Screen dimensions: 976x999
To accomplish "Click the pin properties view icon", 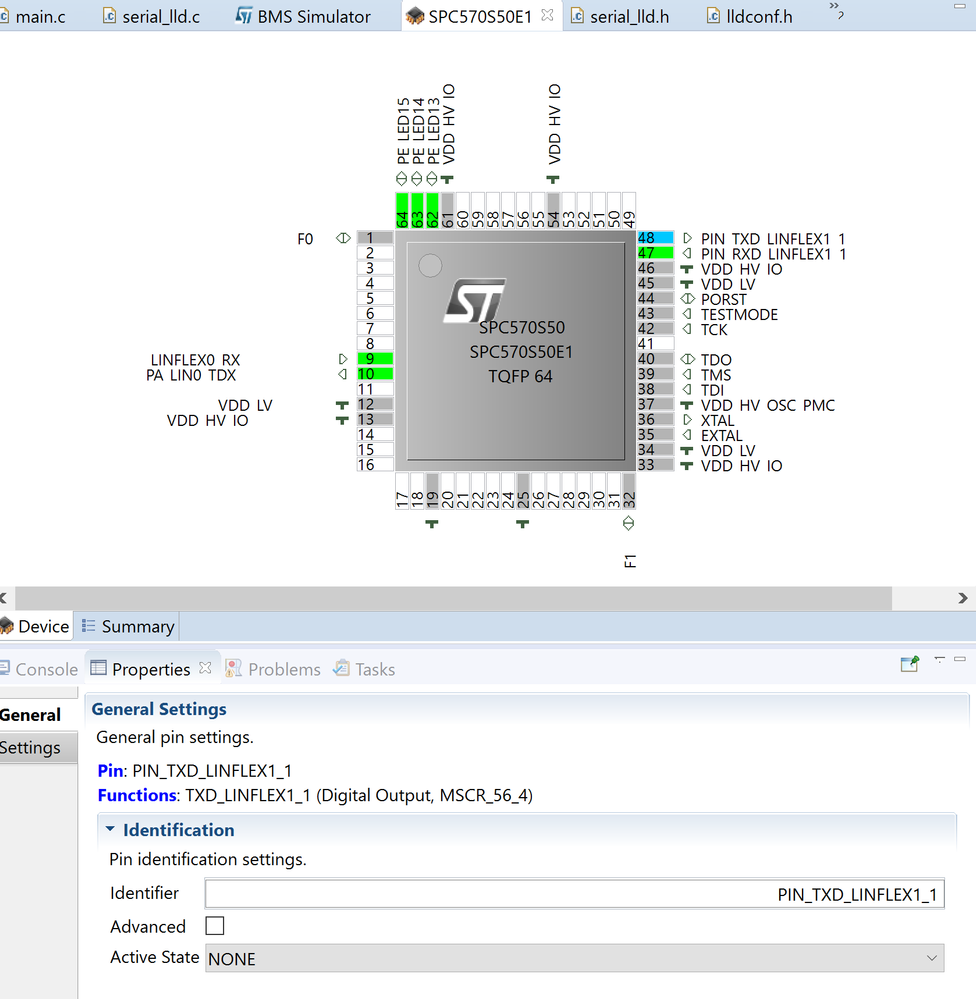I will pos(910,664).
